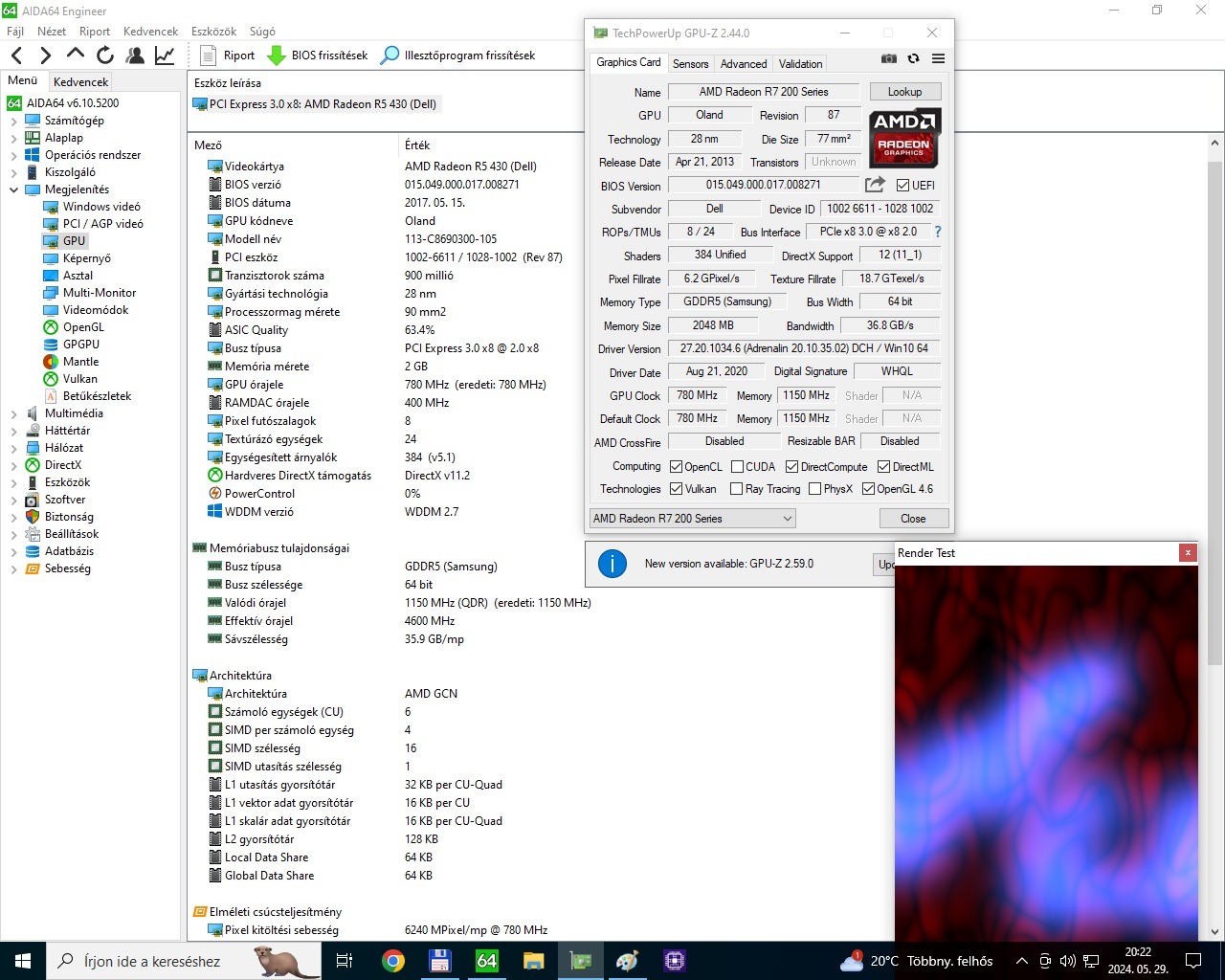Expand the Számítógép tree node
This screenshot has height=980, width=1225.
tap(13, 121)
